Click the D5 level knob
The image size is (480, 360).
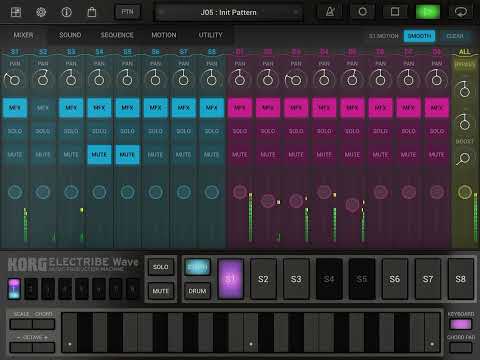[352, 204]
